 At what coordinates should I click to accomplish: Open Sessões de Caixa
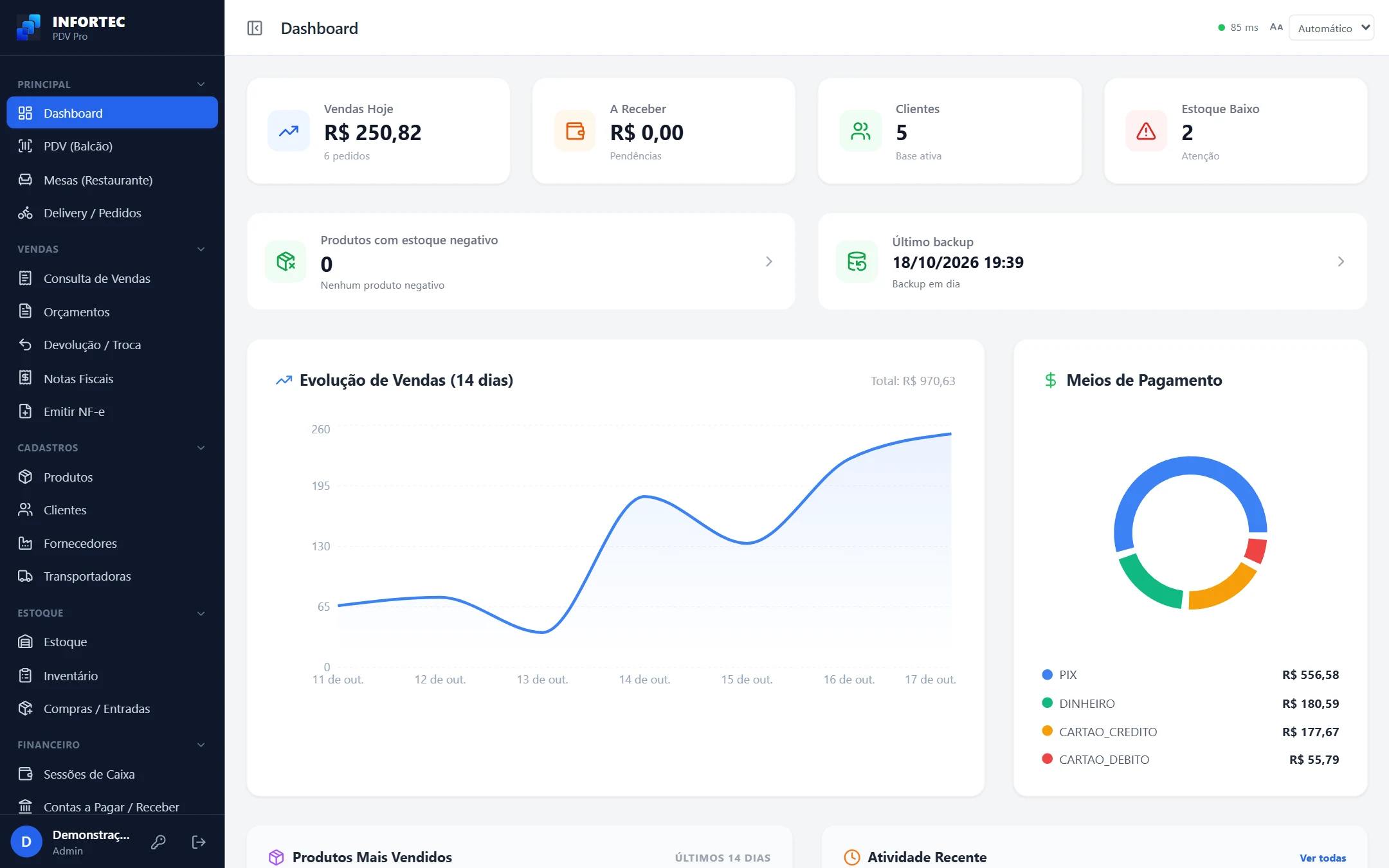[x=112, y=774]
